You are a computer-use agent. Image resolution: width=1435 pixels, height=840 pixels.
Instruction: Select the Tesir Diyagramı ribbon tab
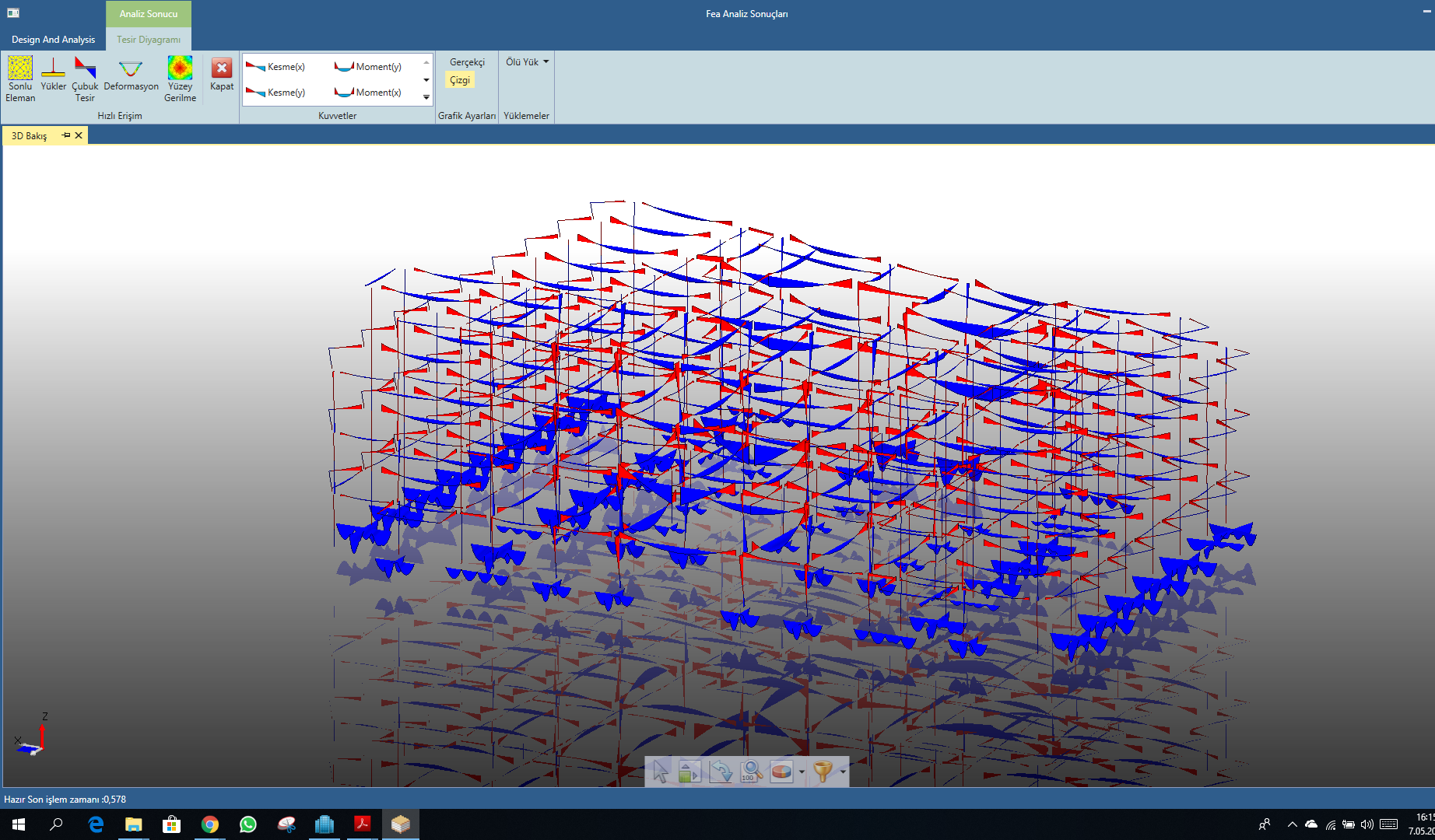pyautogui.click(x=148, y=40)
